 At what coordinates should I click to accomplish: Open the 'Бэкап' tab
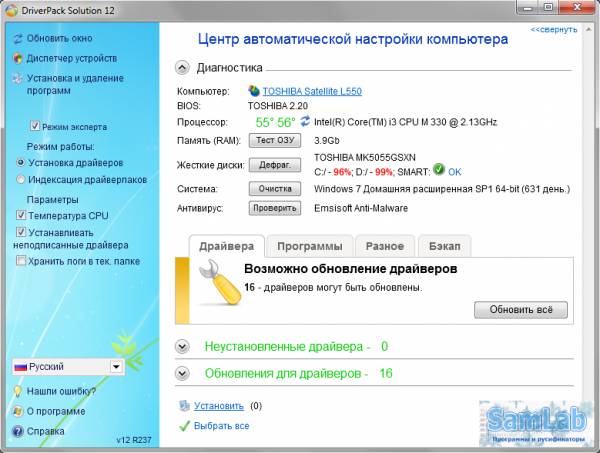click(x=445, y=246)
